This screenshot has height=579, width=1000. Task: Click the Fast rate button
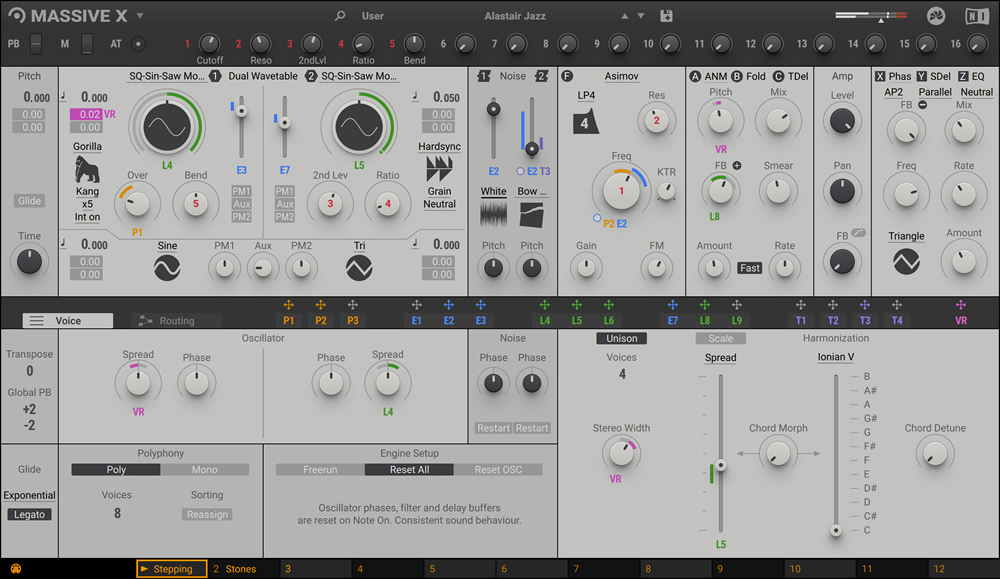(x=749, y=268)
